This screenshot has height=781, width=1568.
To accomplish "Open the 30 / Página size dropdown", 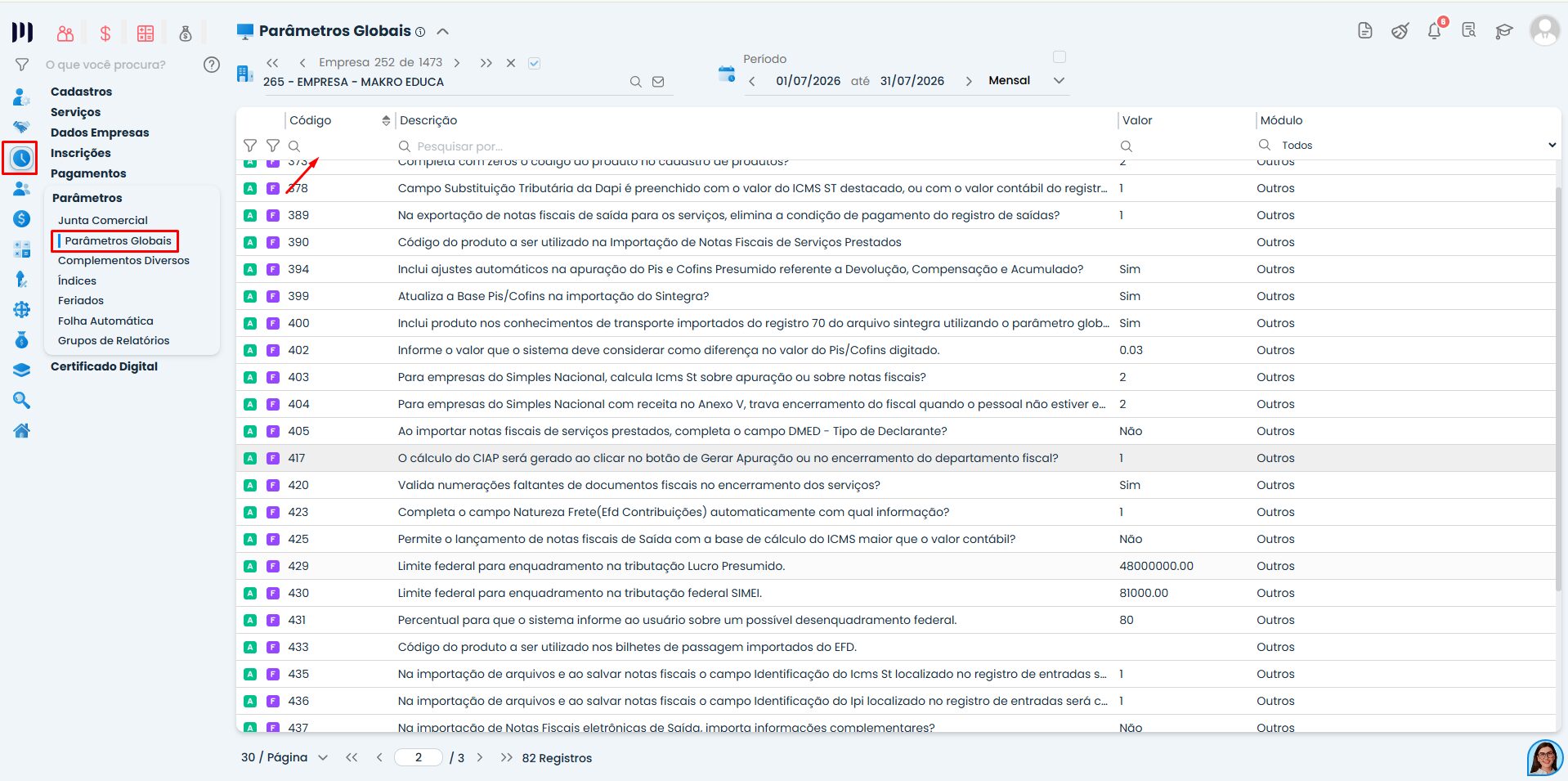I will tap(323, 757).
